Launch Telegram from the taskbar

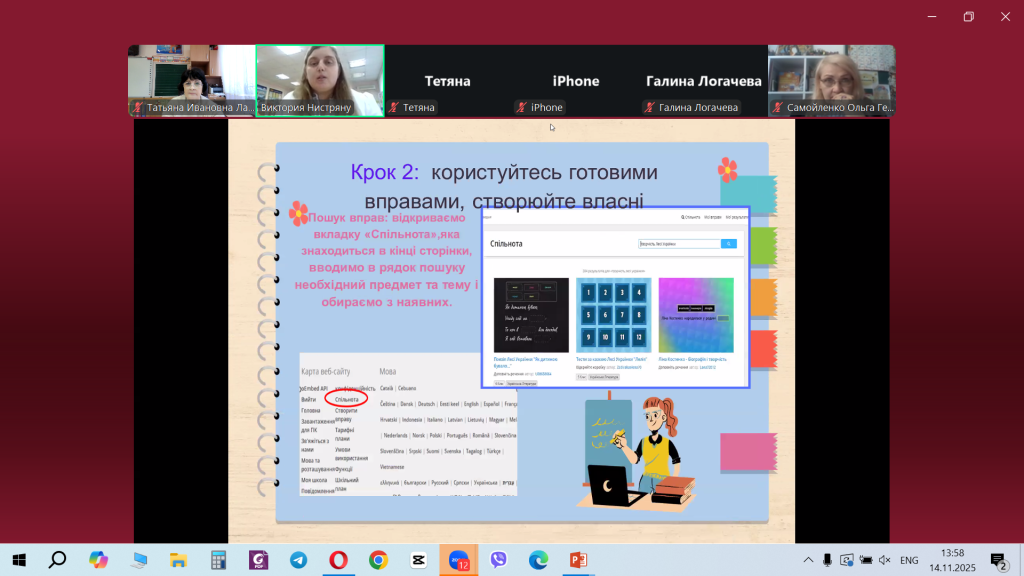[298, 559]
